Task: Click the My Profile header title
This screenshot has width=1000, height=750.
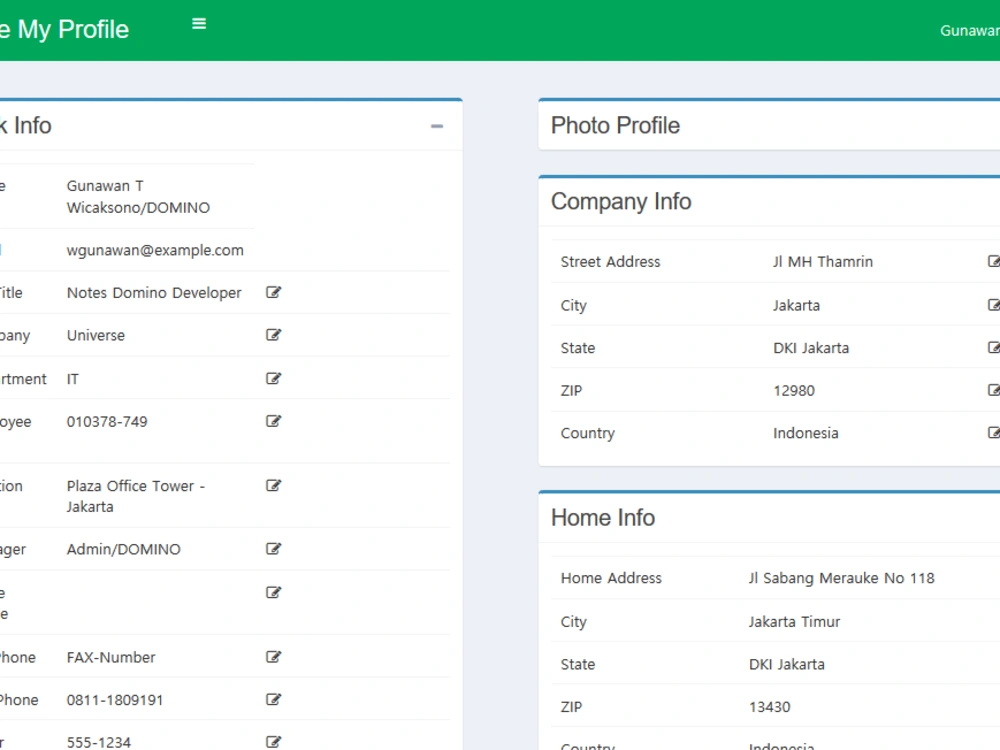Action: tap(64, 29)
